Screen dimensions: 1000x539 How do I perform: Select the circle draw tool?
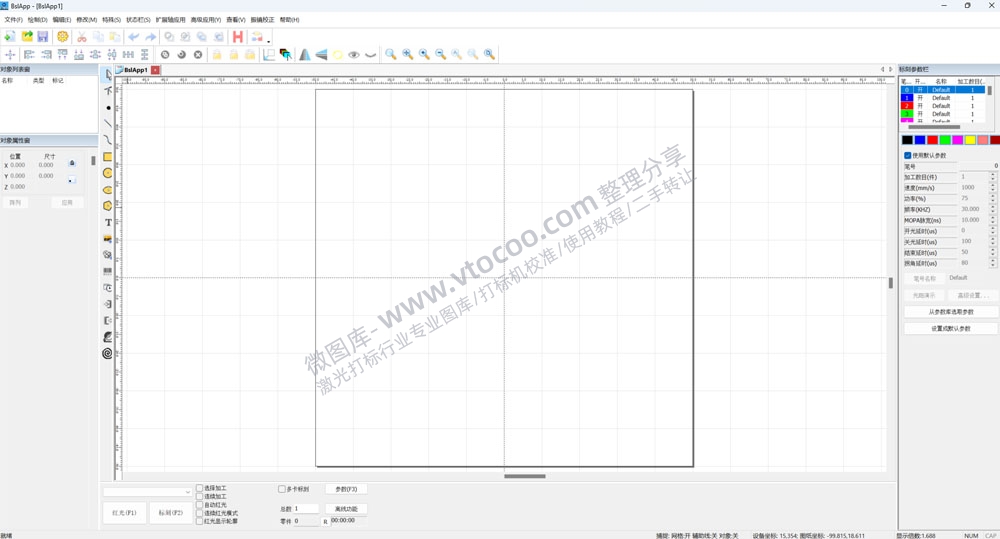click(x=108, y=173)
